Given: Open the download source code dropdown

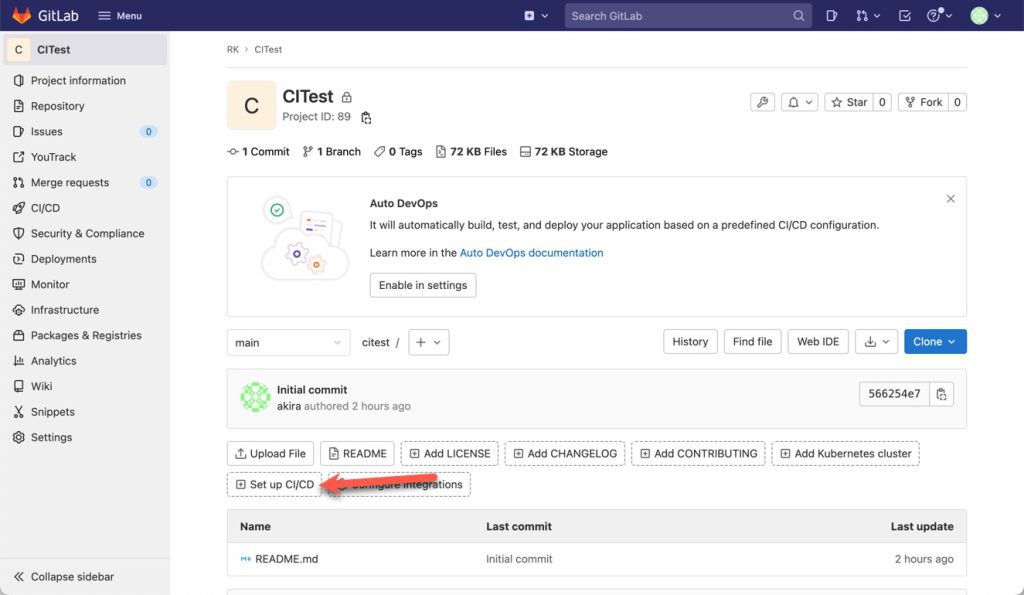Looking at the screenshot, I should pyautogui.click(x=876, y=342).
